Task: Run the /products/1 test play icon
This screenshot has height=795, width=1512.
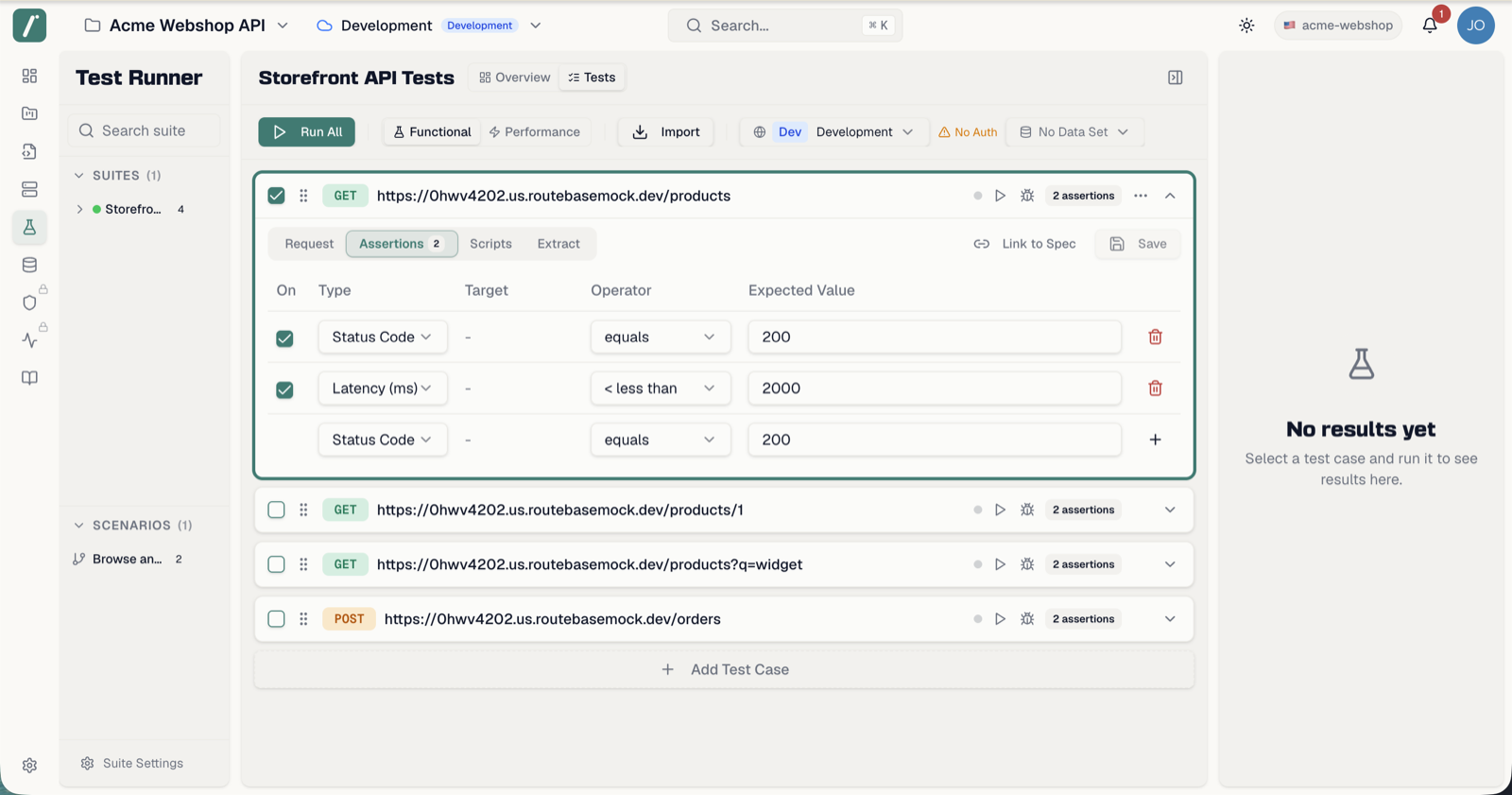Action: (1000, 510)
